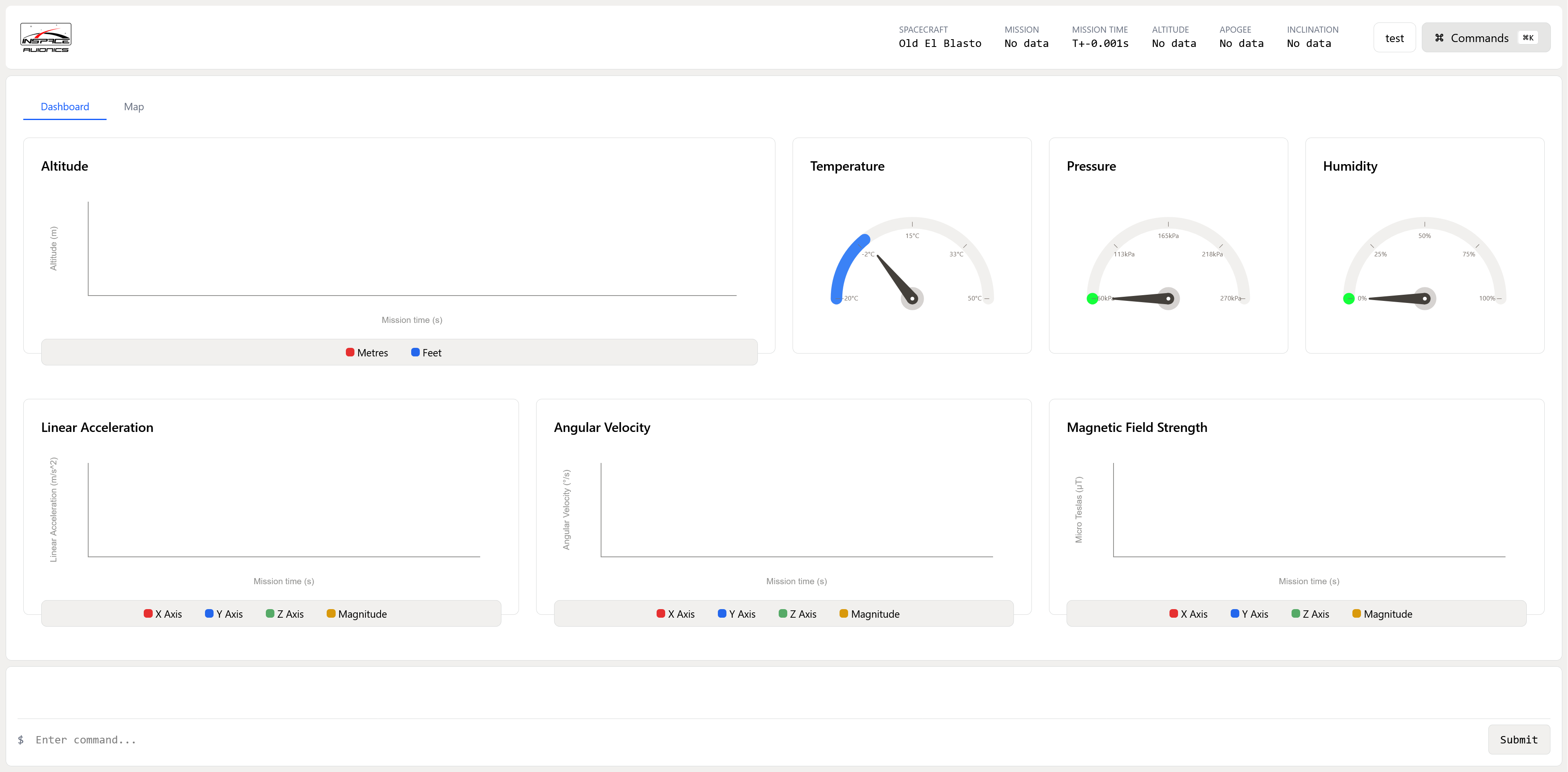Click the APOGEE header label
The width and height of the screenshot is (1568, 772).
1235,30
